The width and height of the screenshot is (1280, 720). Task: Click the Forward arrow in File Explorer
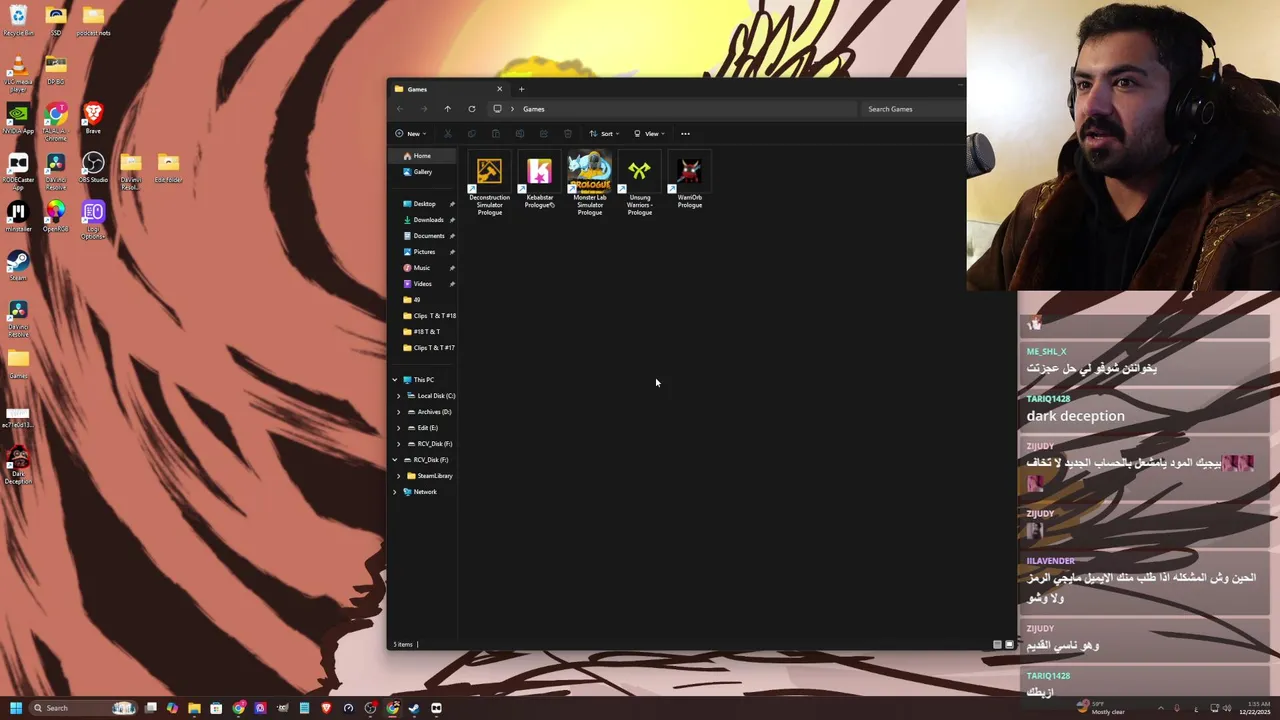423,109
